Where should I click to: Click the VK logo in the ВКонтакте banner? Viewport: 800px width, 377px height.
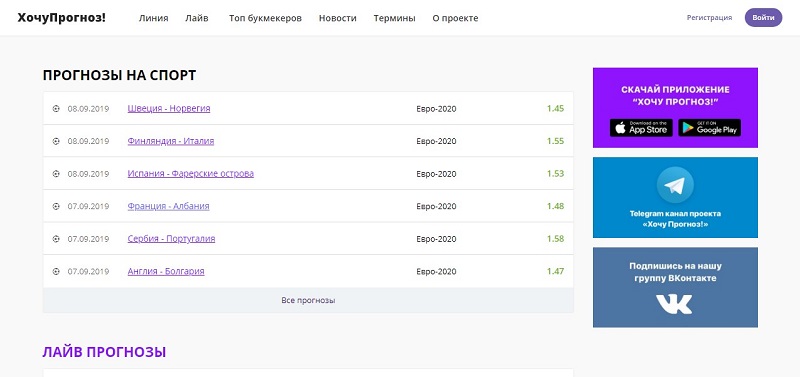point(674,304)
